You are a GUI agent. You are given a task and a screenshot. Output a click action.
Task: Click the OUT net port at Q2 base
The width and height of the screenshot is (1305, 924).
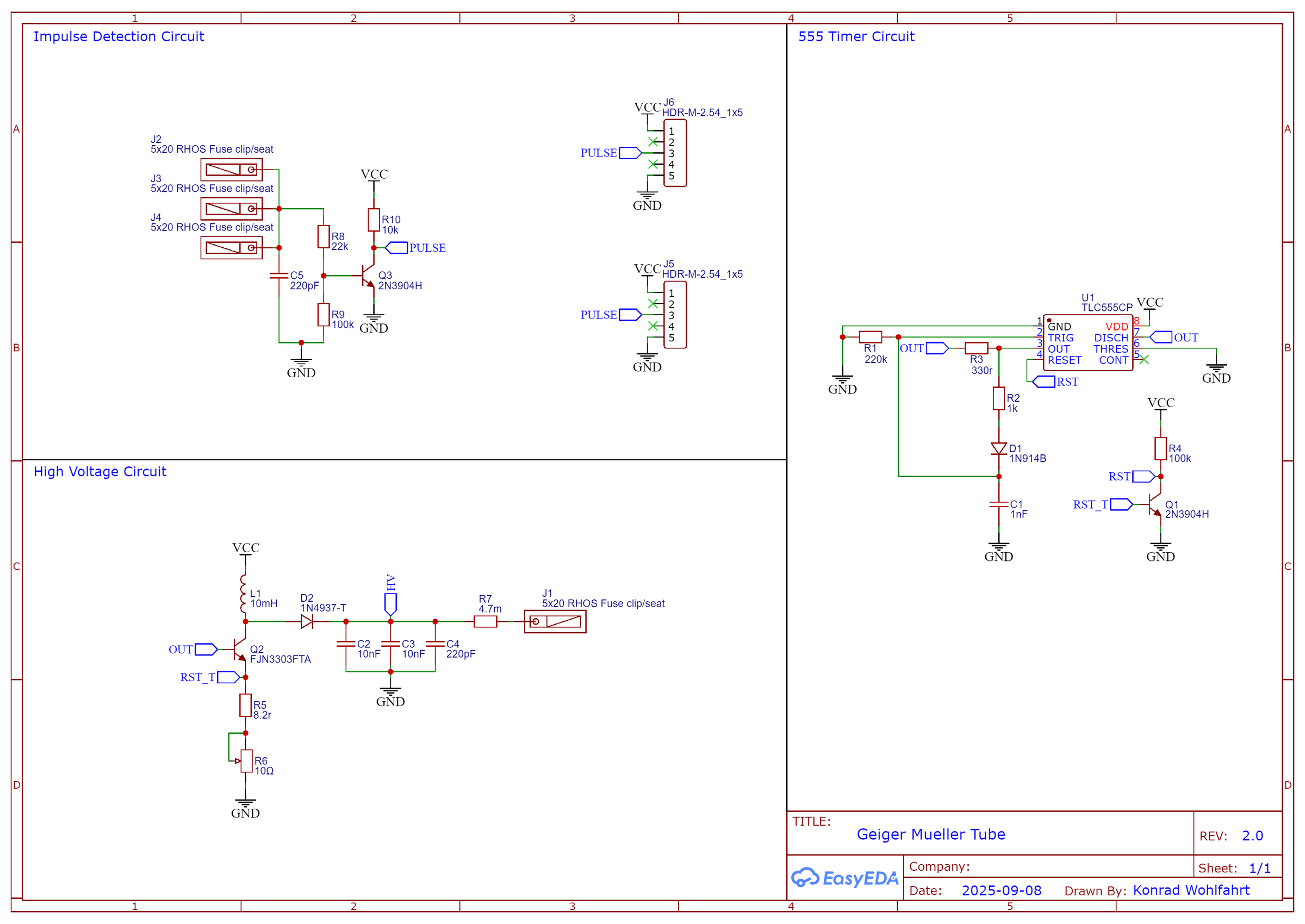tap(206, 650)
